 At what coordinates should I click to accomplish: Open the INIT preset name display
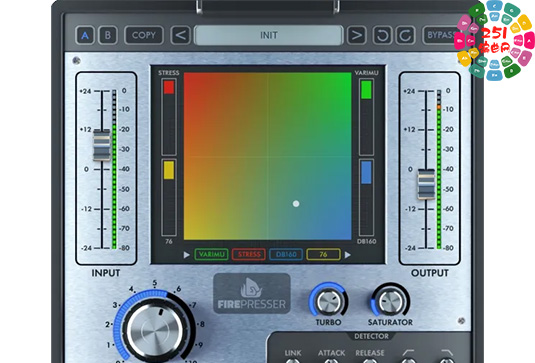click(x=269, y=35)
